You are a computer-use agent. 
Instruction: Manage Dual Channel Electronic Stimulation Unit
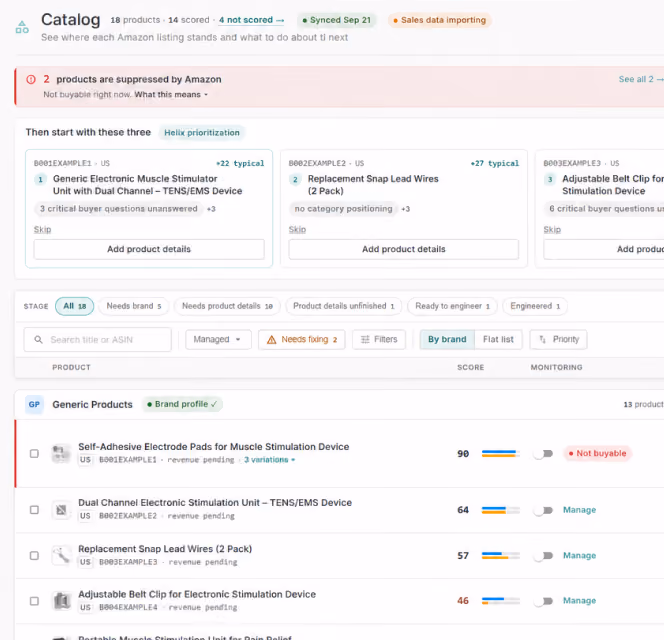tap(579, 510)
